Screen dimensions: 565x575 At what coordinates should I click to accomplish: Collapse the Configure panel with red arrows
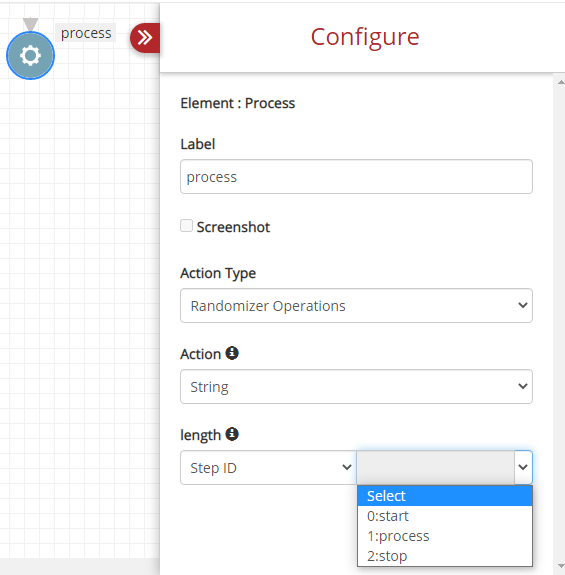point(145,37)
